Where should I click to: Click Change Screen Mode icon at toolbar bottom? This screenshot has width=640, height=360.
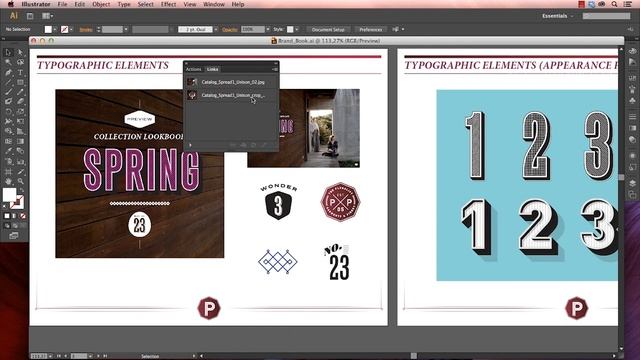point(13,236)
